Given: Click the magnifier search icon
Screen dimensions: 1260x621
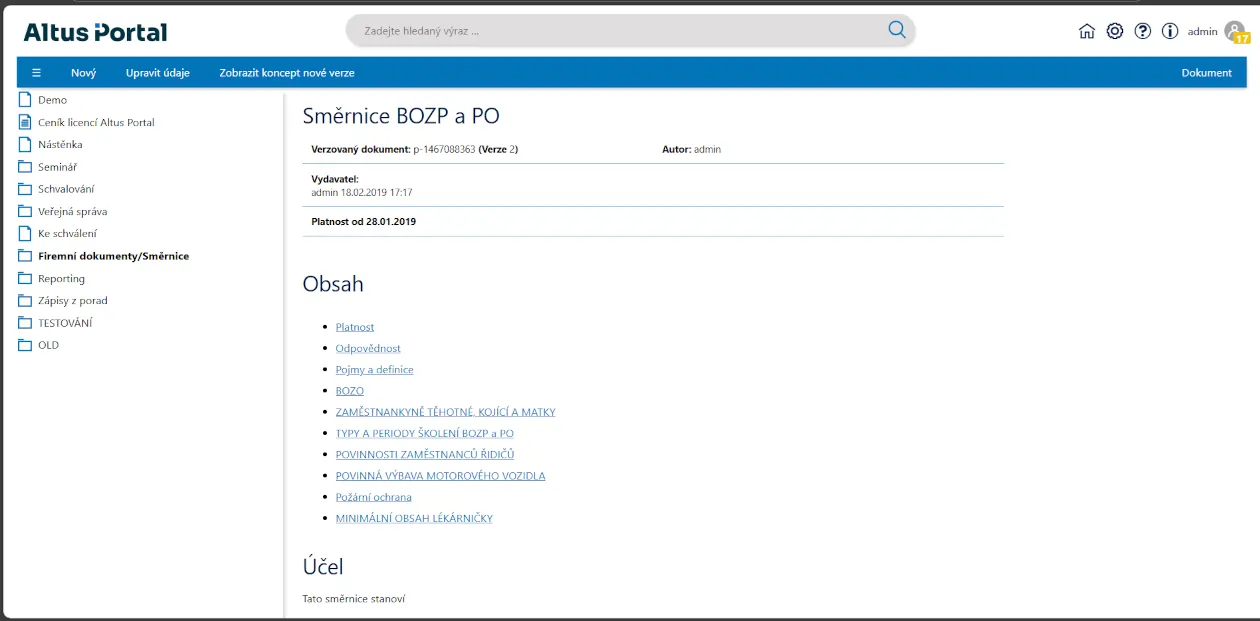Looking at the screenshot, I should tap(896, 30).
